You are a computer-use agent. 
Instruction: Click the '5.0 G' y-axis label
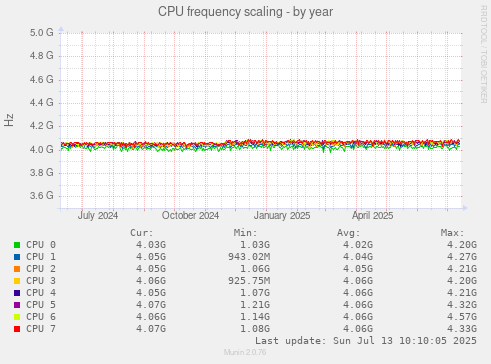(x=41, y=33)
